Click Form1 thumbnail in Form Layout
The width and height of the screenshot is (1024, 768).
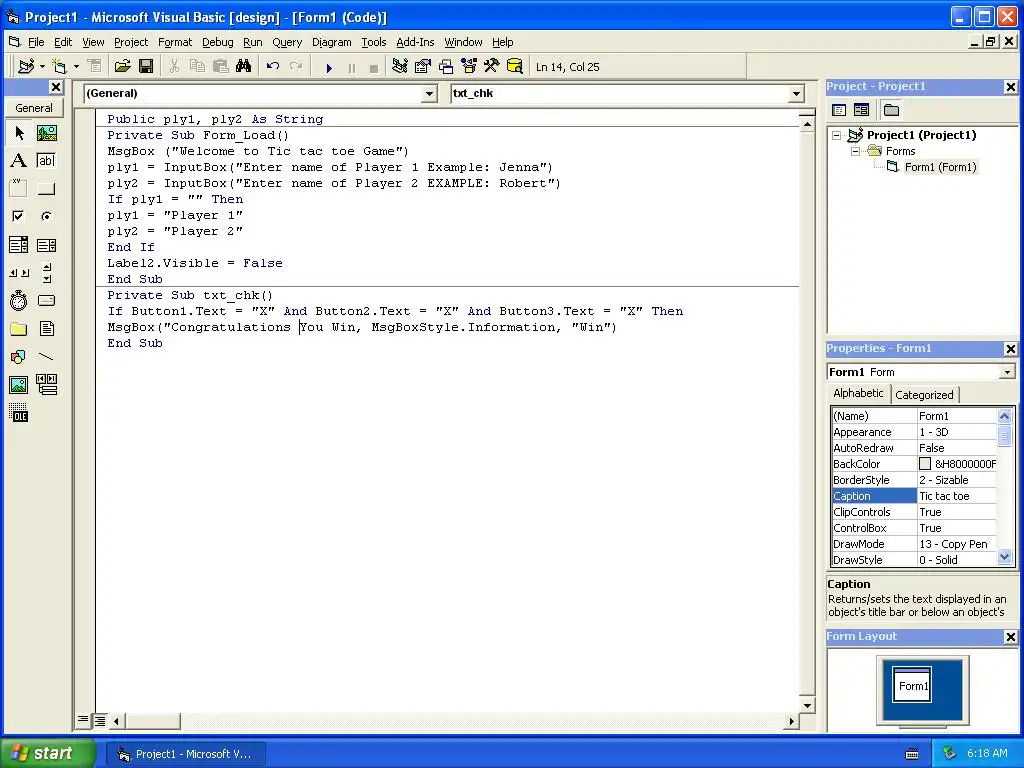coord(912,684)
